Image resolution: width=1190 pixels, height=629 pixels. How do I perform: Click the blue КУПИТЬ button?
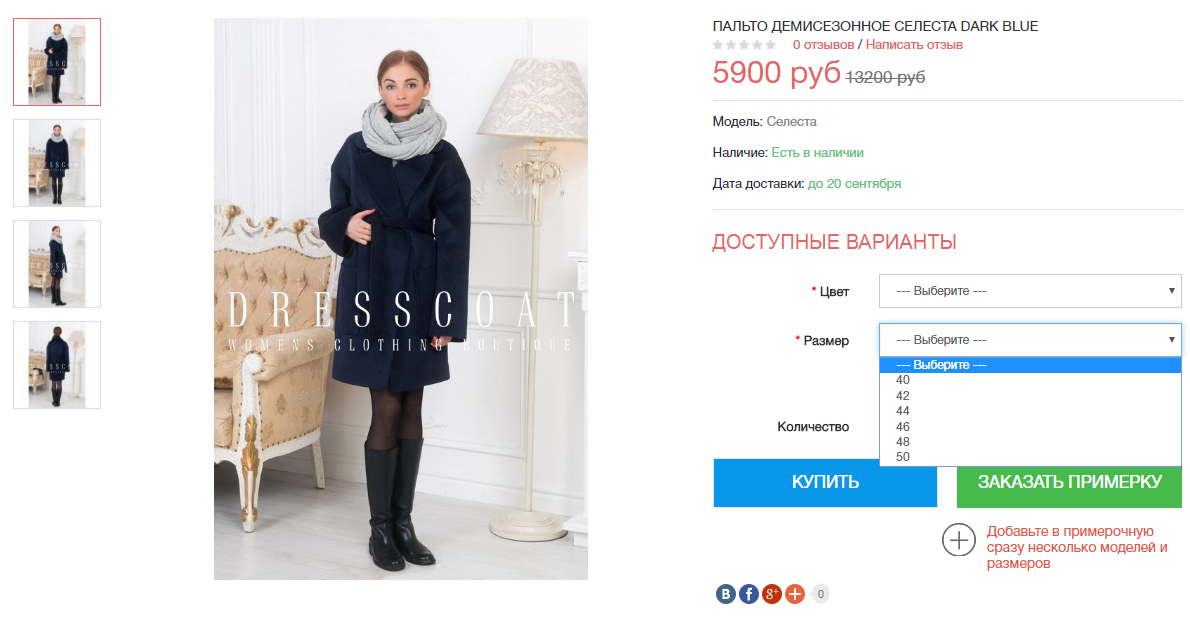(x=825, y=483)
